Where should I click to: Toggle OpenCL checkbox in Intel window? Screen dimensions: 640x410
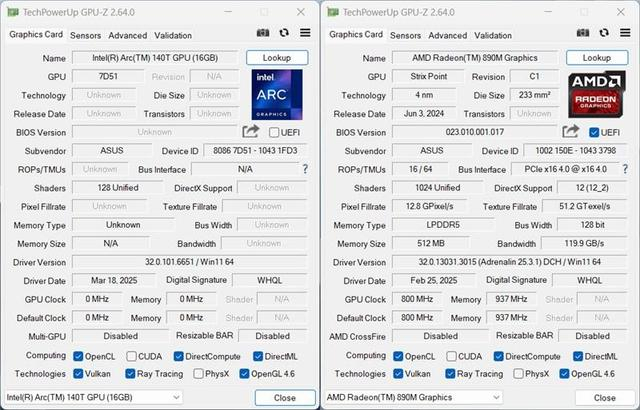[78, 356]
